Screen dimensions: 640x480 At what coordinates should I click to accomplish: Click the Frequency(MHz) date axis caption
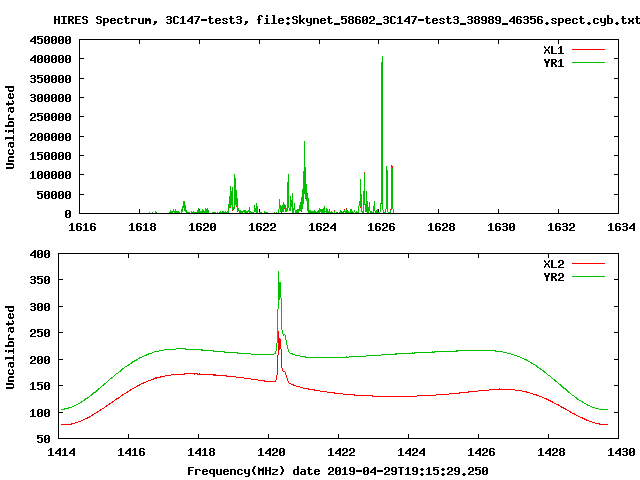[x=338, y=471]
